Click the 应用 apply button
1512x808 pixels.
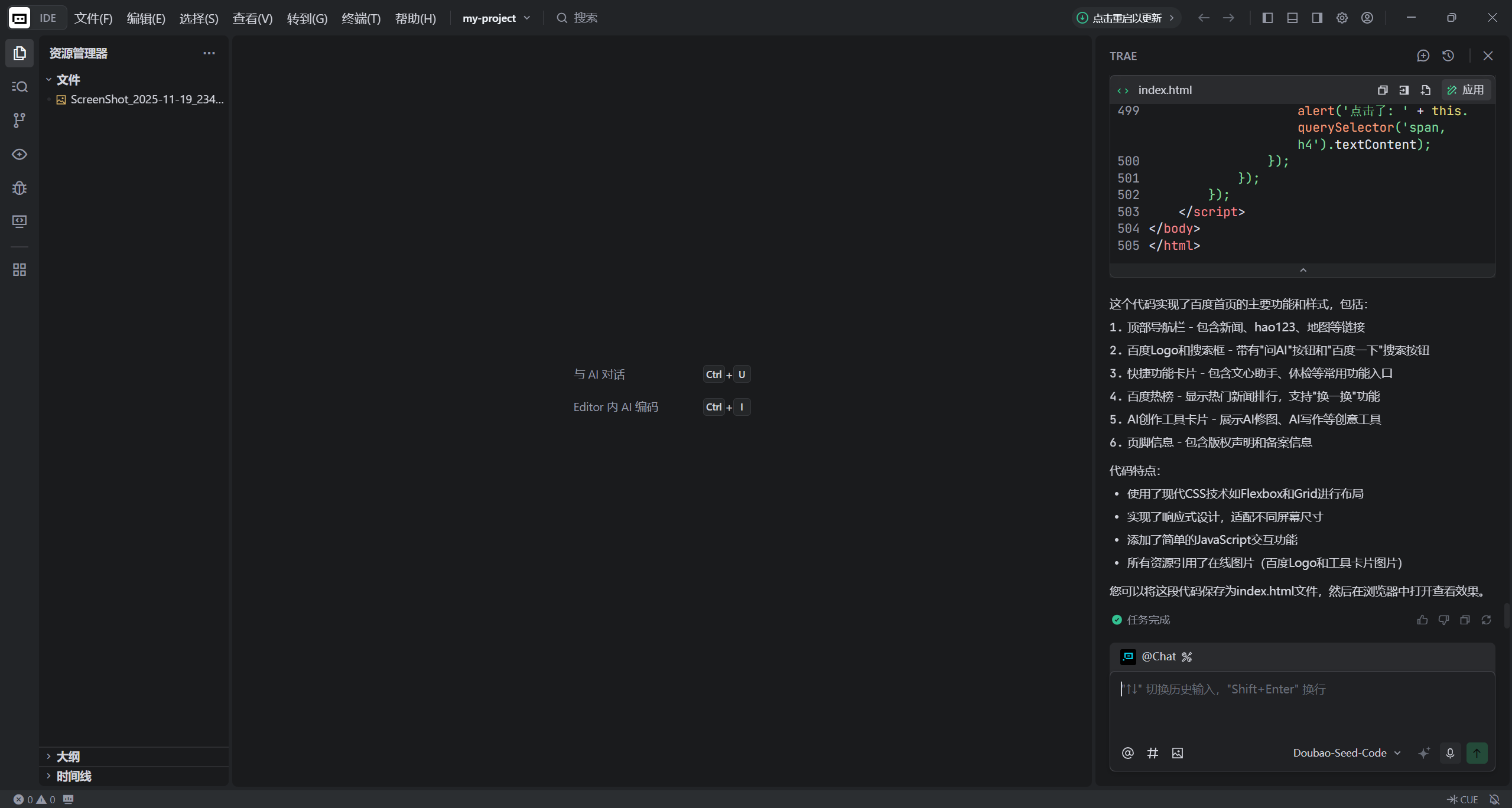click(1466, 90)
